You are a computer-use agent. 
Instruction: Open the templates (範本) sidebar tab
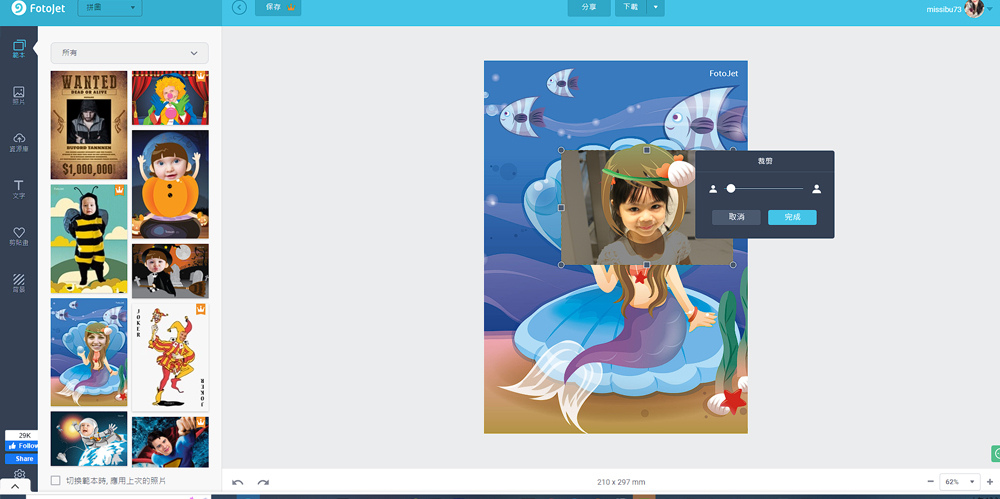19,49
